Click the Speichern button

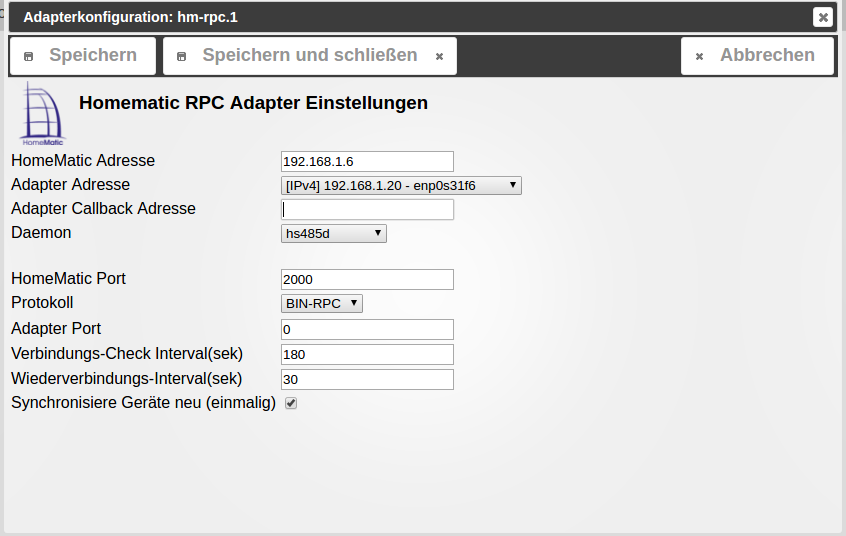pyautogui.click(x=83, y=56)
